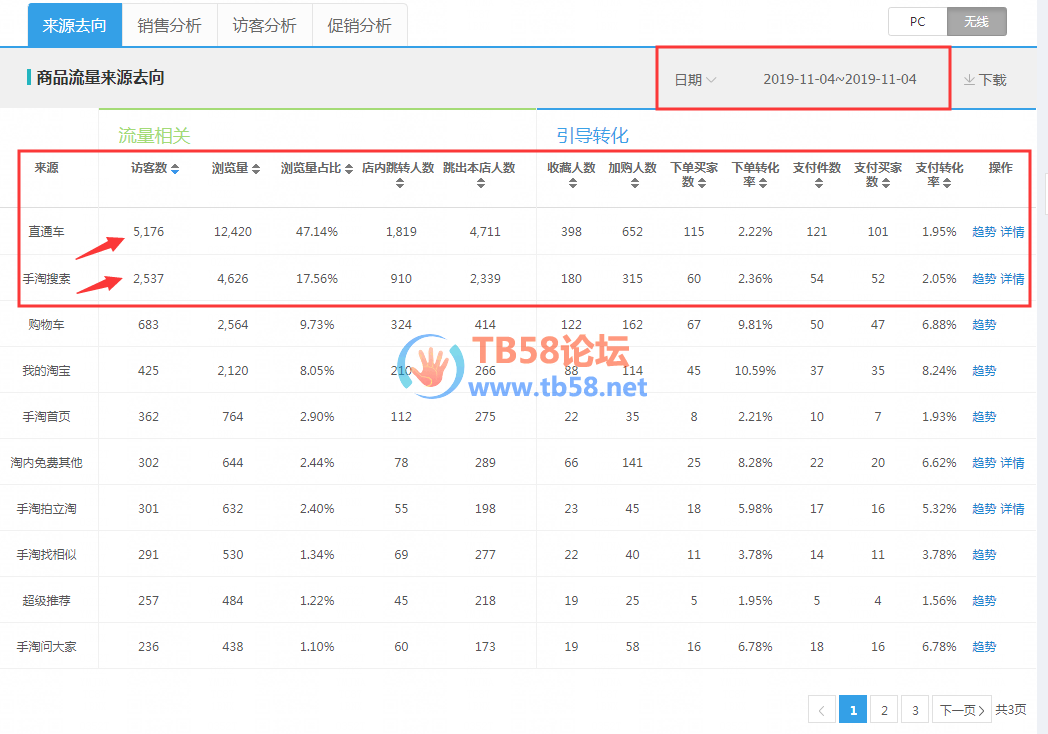The width and height of the screenshot is (1048, 734).
Task: Open the 促销分析 tab
Action: (x=360, y=25)
